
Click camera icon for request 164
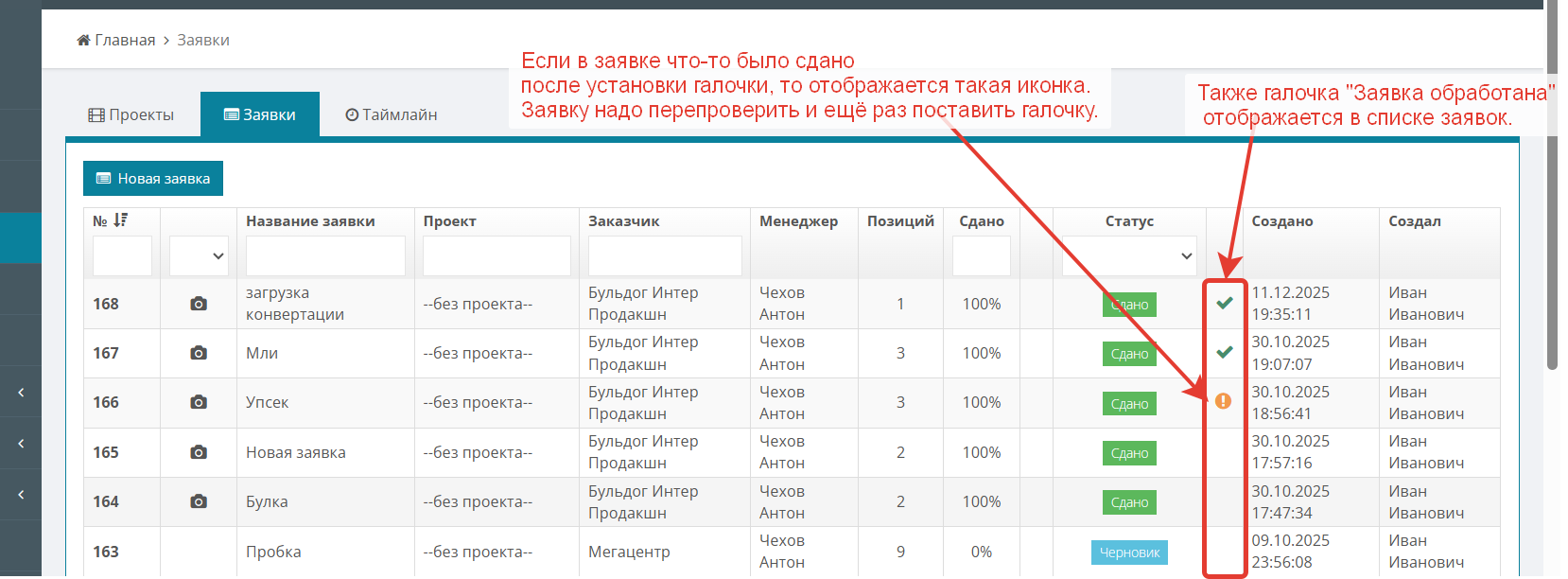[x=199, y=501]
